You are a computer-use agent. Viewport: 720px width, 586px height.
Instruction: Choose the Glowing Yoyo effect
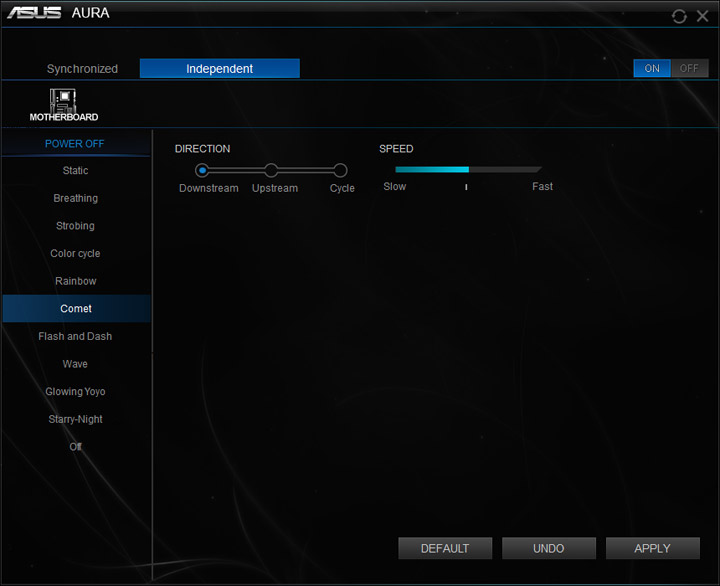(x=75, y=391)
